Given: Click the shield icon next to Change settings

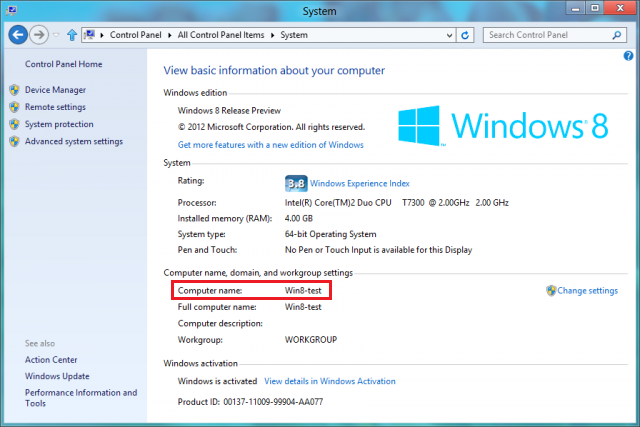Looking at the screenshot, I should (x=551, y=291).
